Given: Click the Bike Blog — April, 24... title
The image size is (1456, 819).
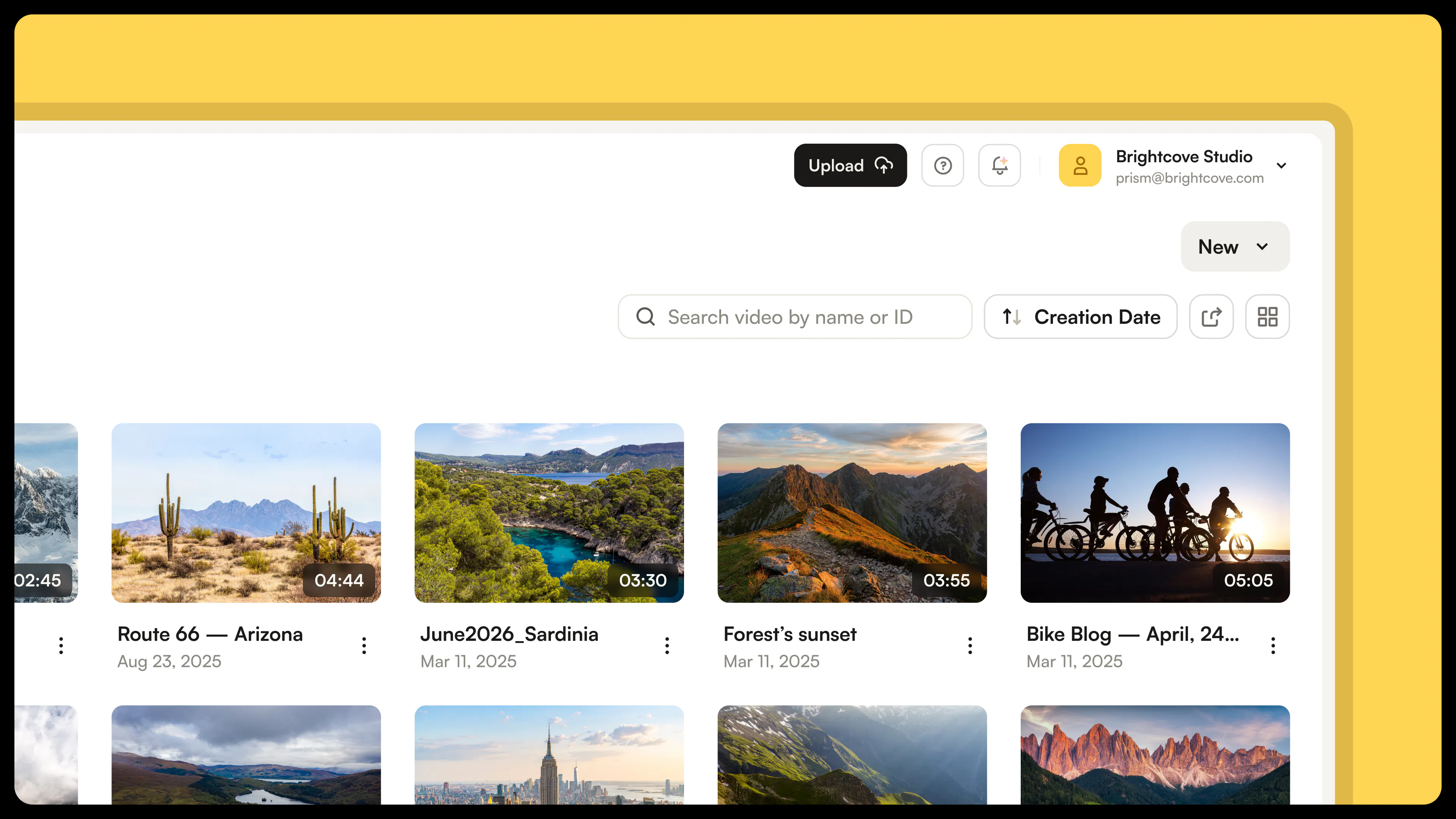Looking at the screenshot, I should (1132, 634).
